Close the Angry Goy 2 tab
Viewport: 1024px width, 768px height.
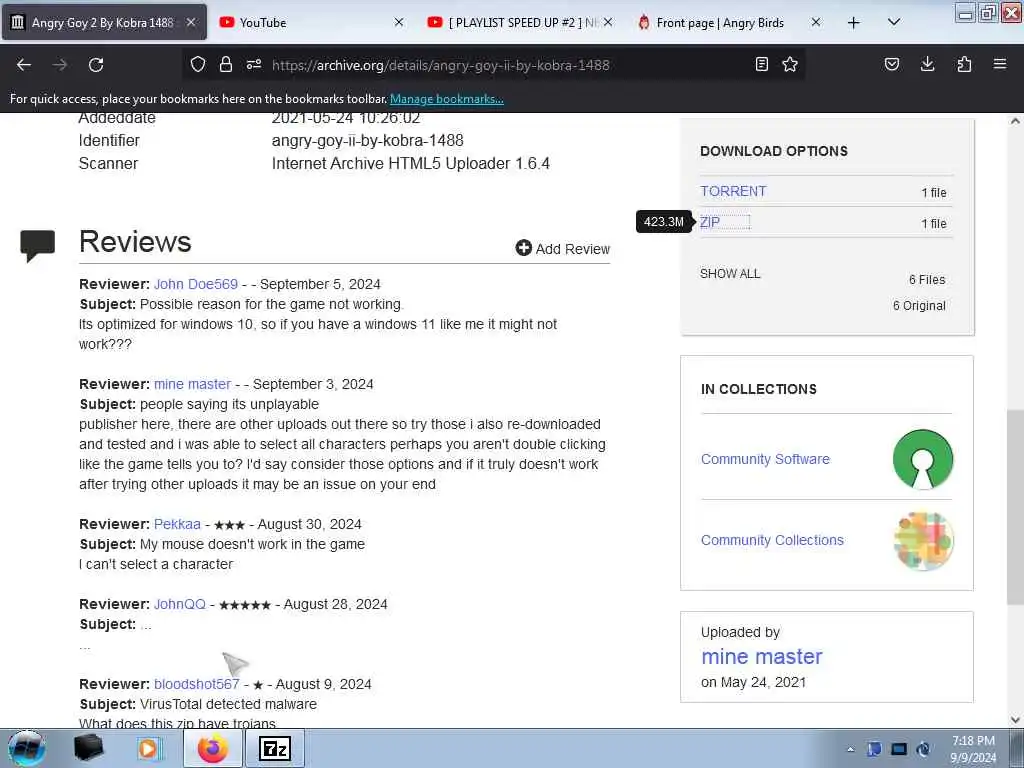191,22
